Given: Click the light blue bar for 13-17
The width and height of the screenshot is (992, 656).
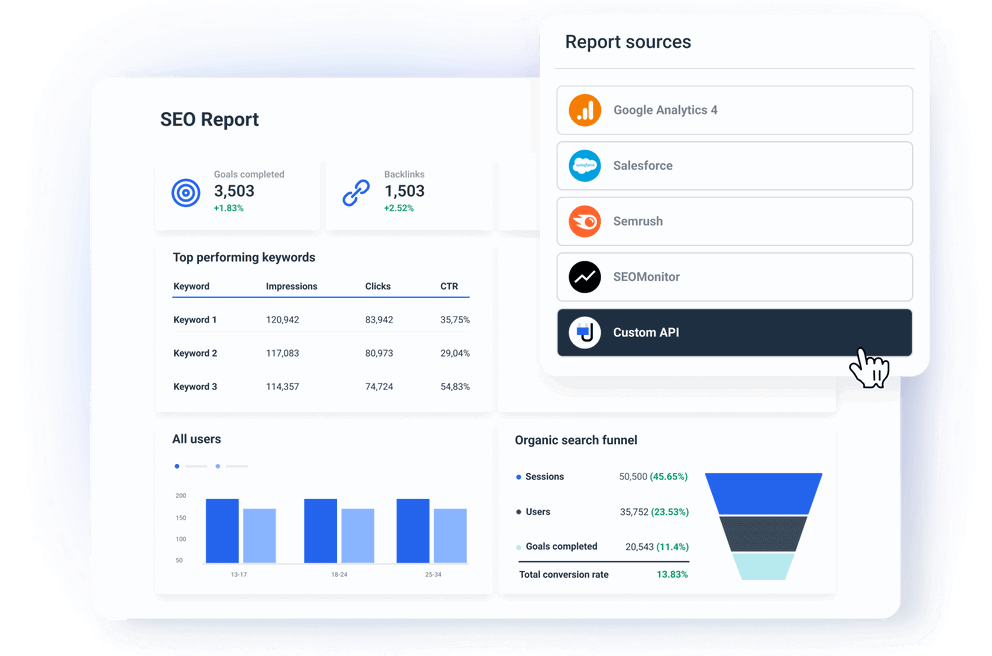Looking at the screenshot, I should pyautogui.click(x=259, y=536).
